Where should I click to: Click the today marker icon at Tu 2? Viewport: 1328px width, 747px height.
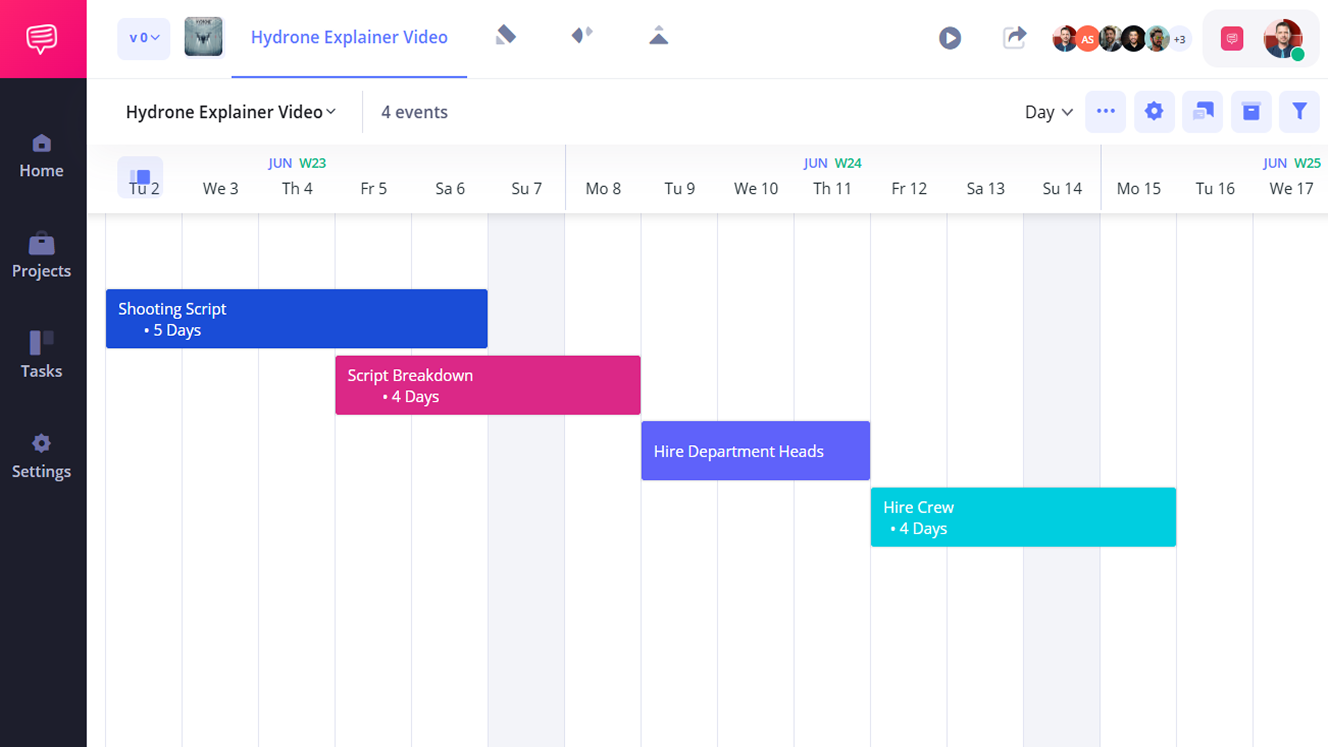pyautogui.click(x=140, y=177)
